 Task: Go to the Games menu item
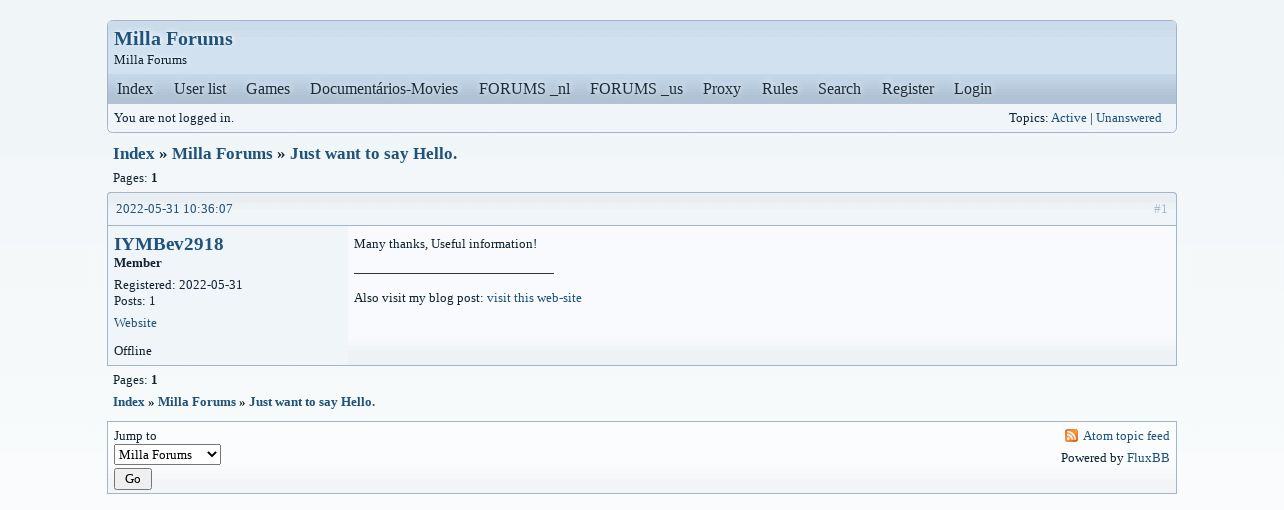click(x=268, y=89)
